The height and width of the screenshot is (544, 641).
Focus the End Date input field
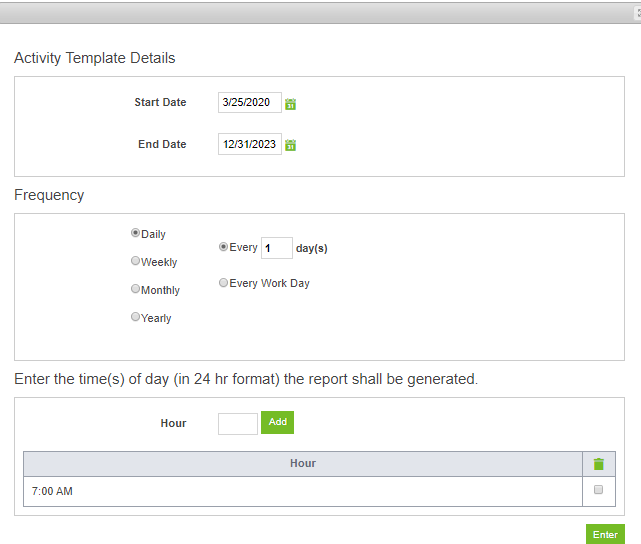[x=250, y=144]
